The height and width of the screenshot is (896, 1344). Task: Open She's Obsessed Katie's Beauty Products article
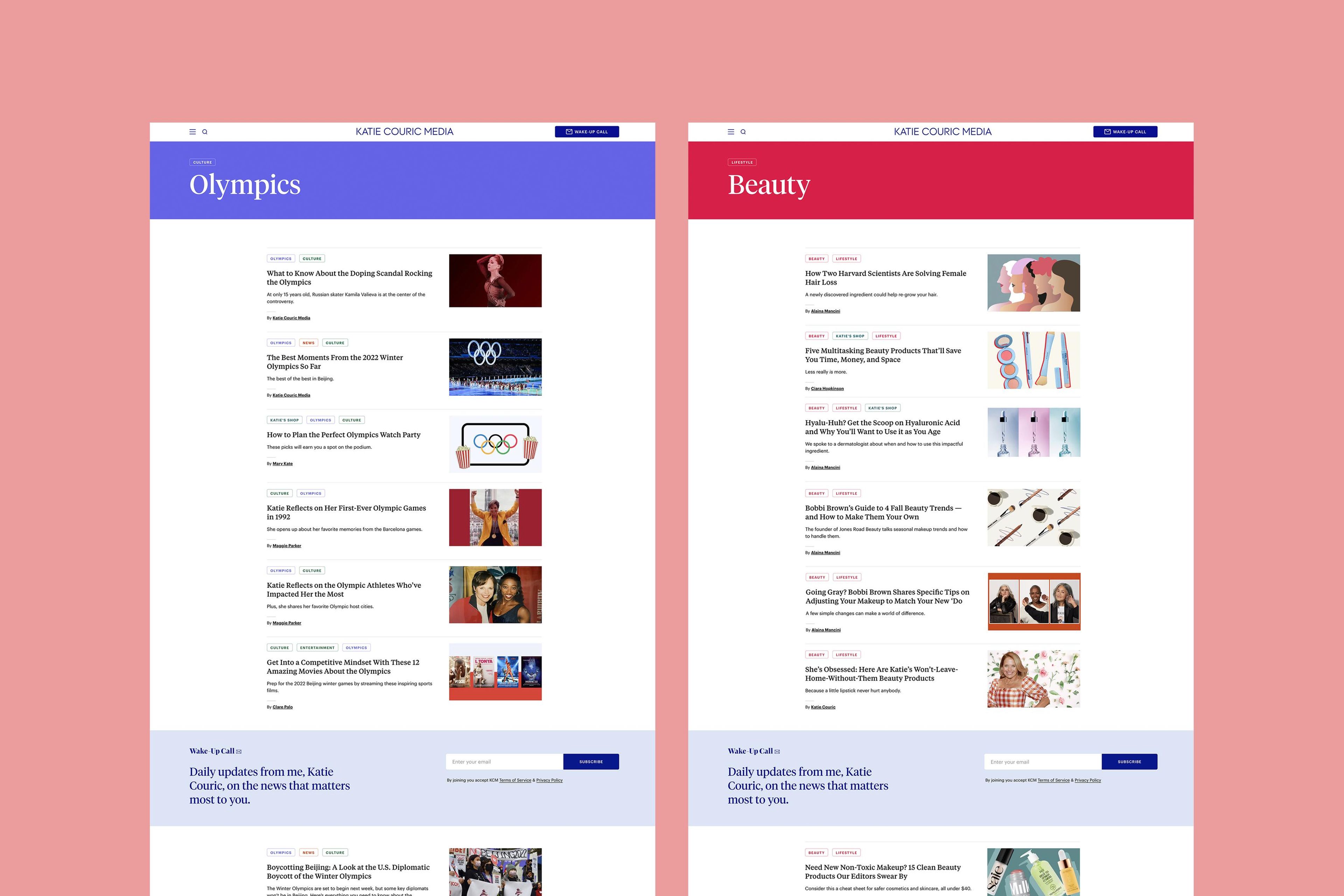pos(881,674)
